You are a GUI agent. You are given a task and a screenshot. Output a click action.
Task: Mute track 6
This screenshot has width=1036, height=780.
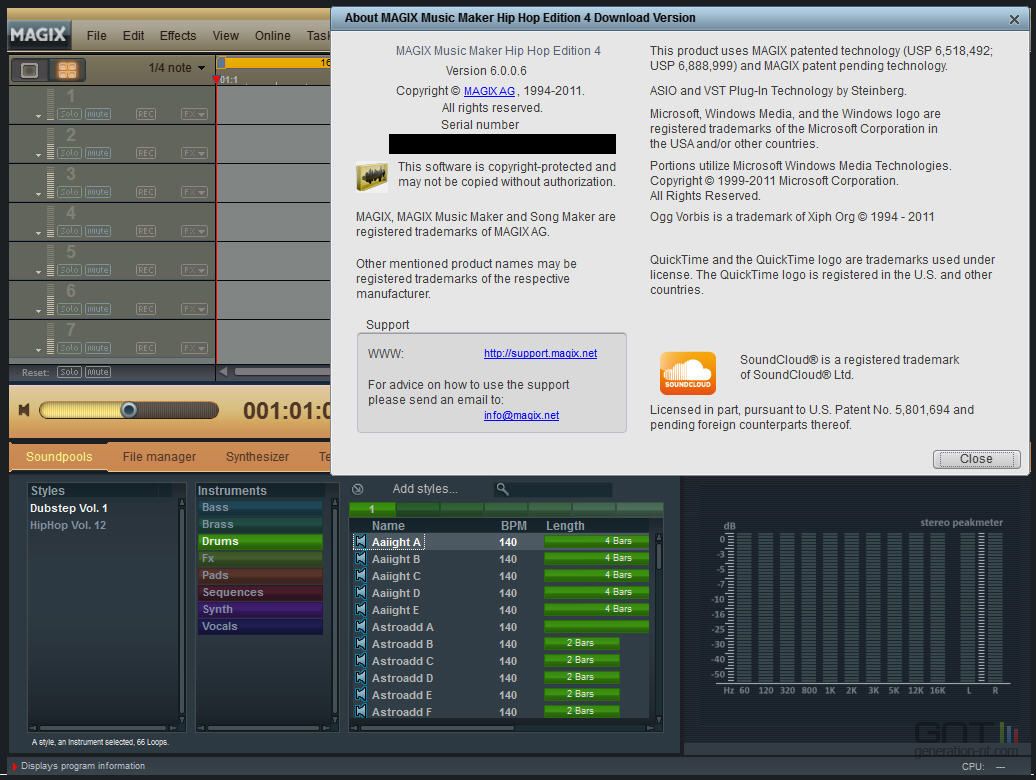tap(98, 308)
